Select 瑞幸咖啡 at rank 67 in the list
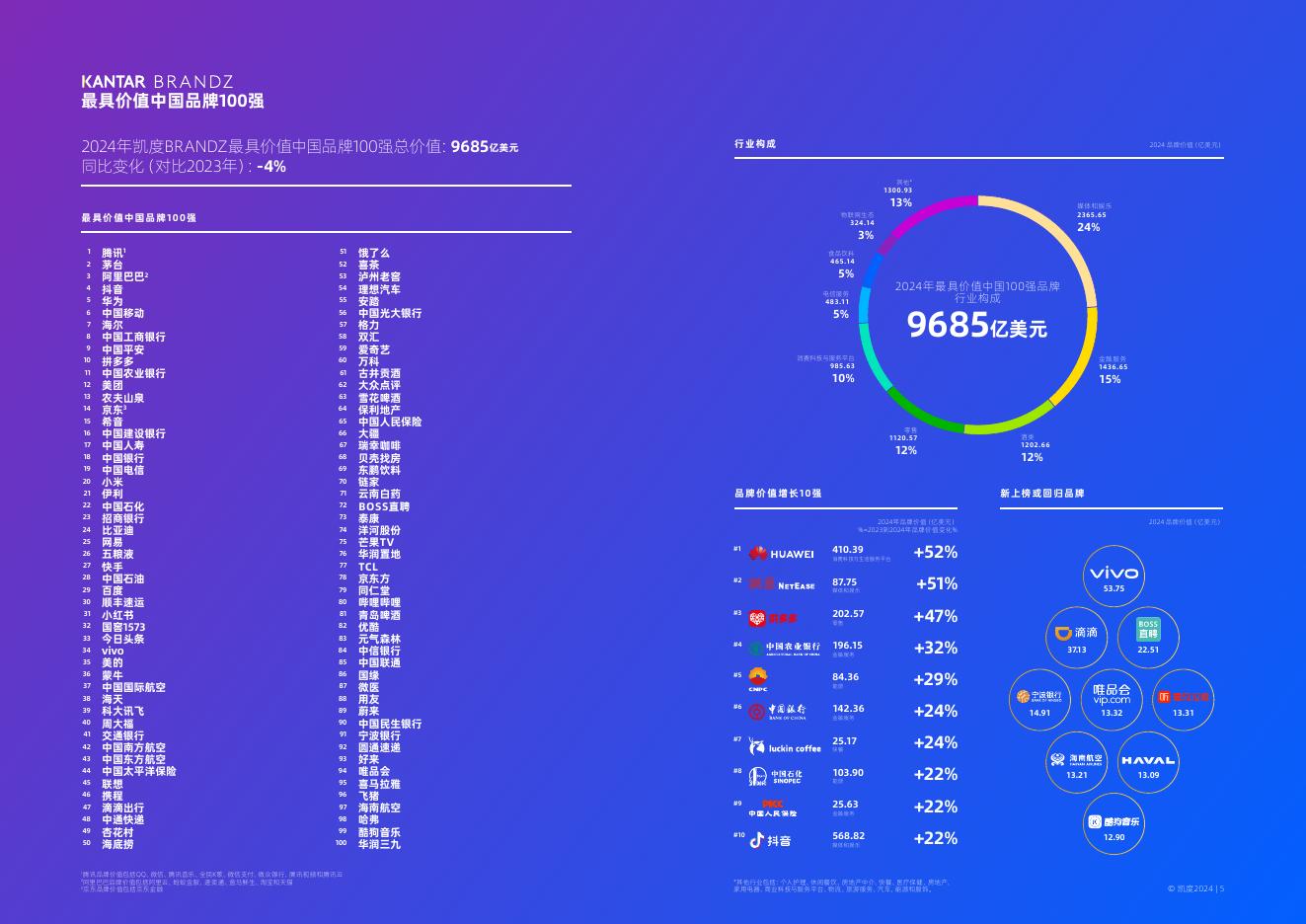The width and height of the screenshot is (1306, 924). (x=379, y=445)
